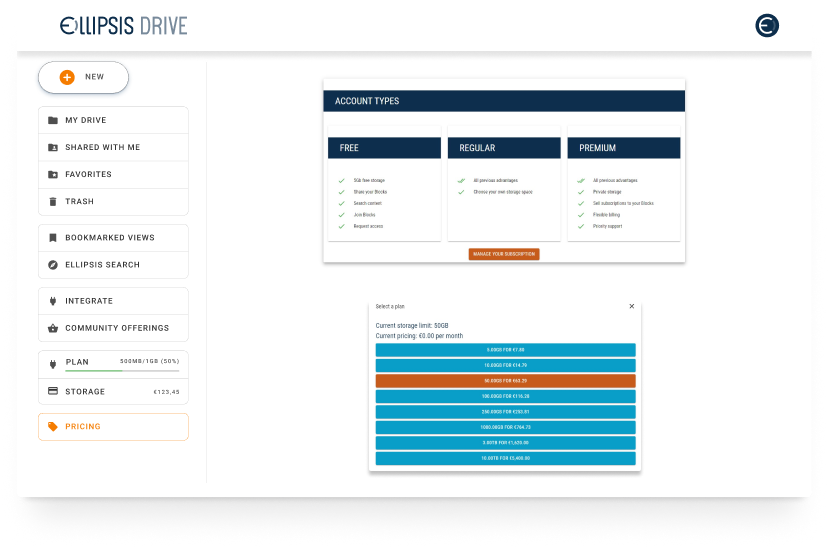The image size is (829, 549).
Task: Open Ellipsis Search in the sidebar
Action: [113, 265]
